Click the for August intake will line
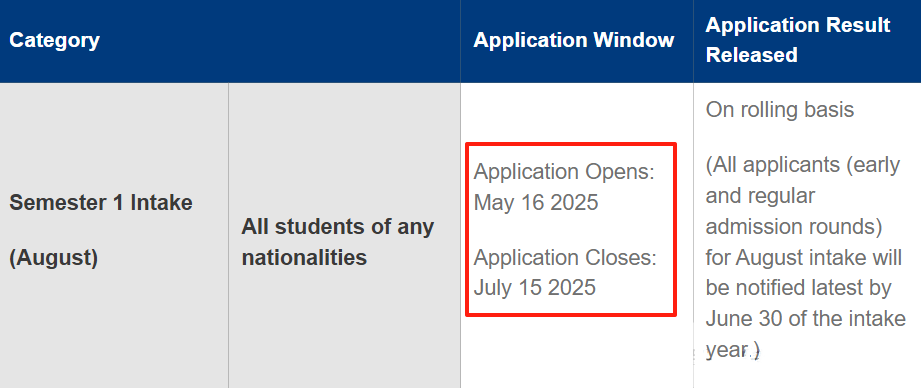The width and height of the screenshot is (921, 388). click(x=803, y=258)
